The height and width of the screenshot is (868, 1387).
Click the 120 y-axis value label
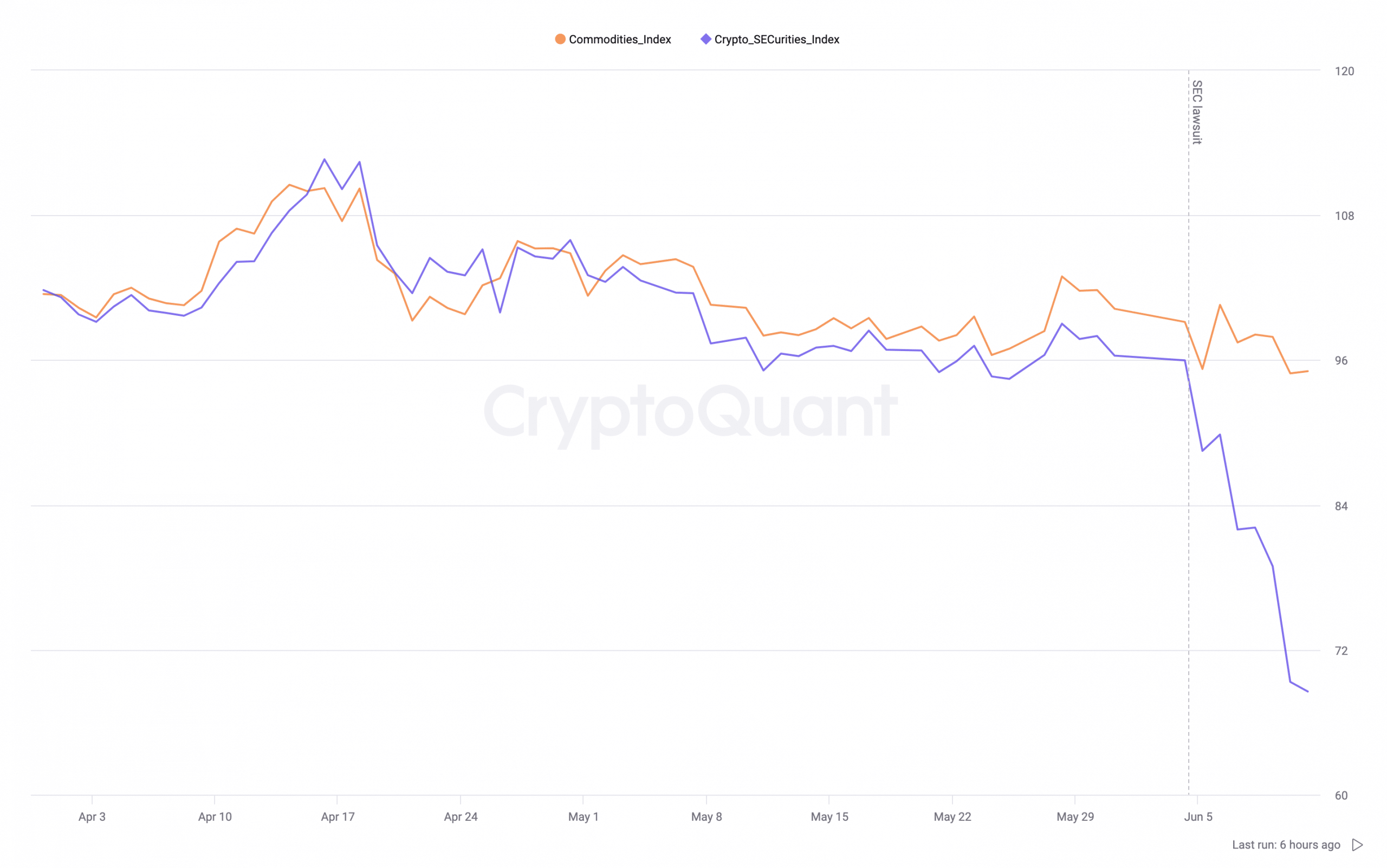click(x=1344, y=71)
